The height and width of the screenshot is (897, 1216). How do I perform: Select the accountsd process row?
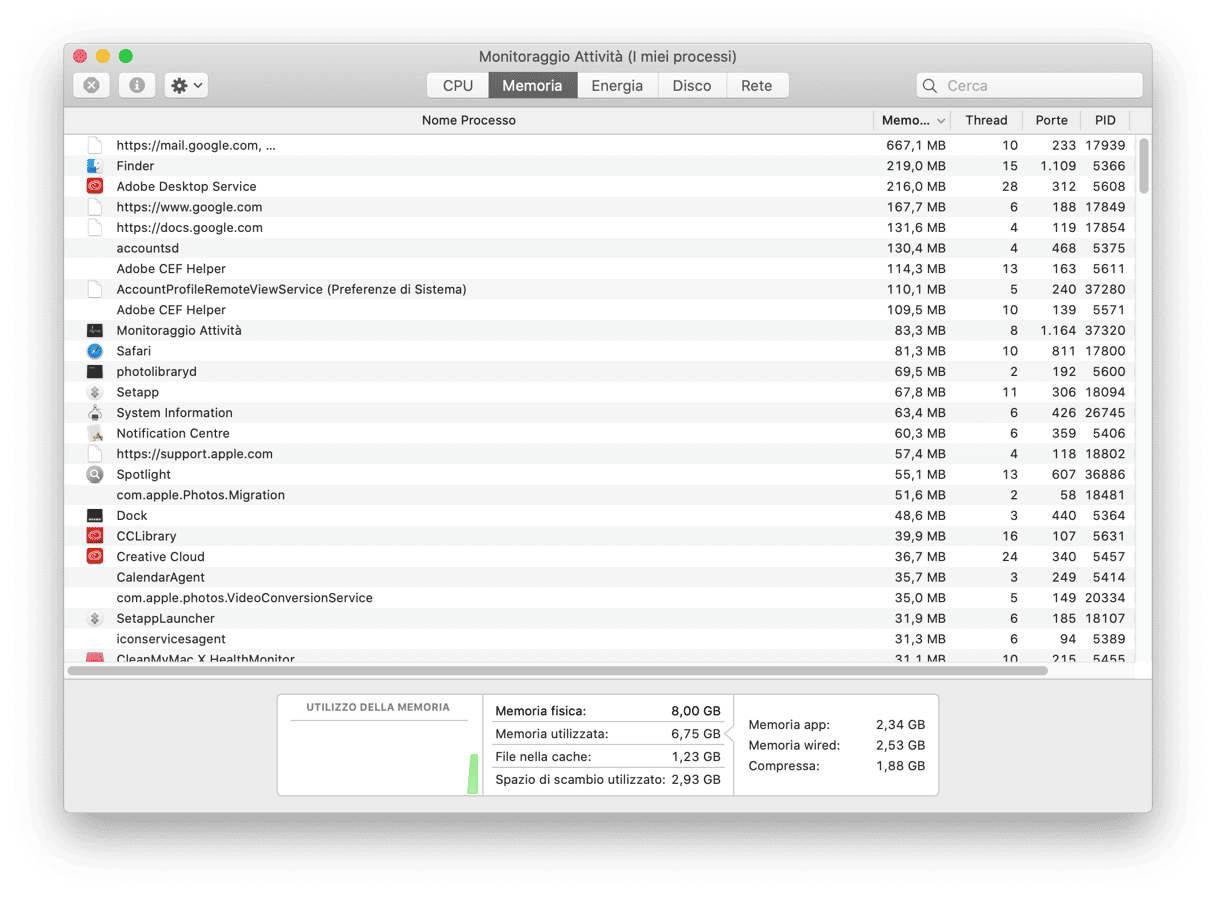pos(601,248)
